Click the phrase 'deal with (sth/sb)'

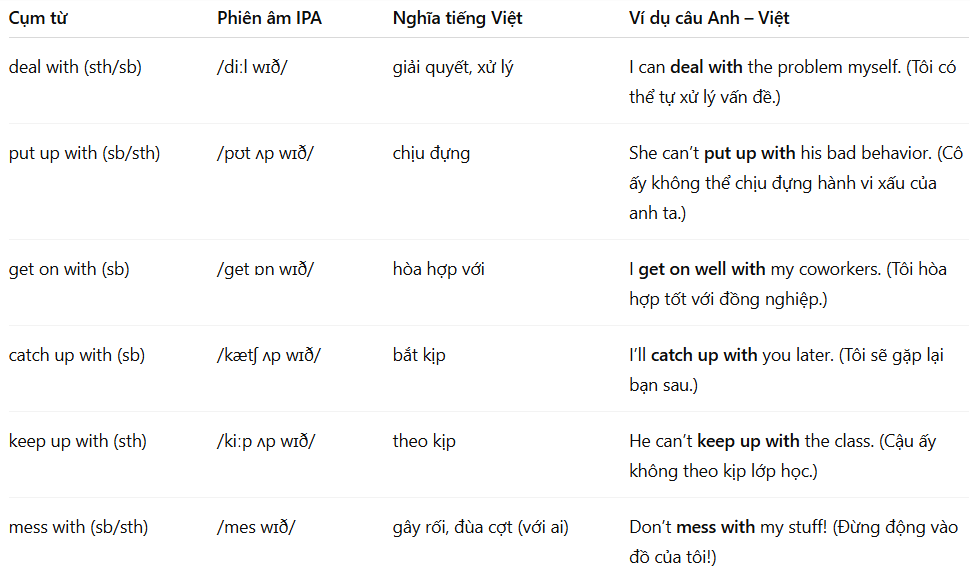pyautogui.click(x=75, y=67)
